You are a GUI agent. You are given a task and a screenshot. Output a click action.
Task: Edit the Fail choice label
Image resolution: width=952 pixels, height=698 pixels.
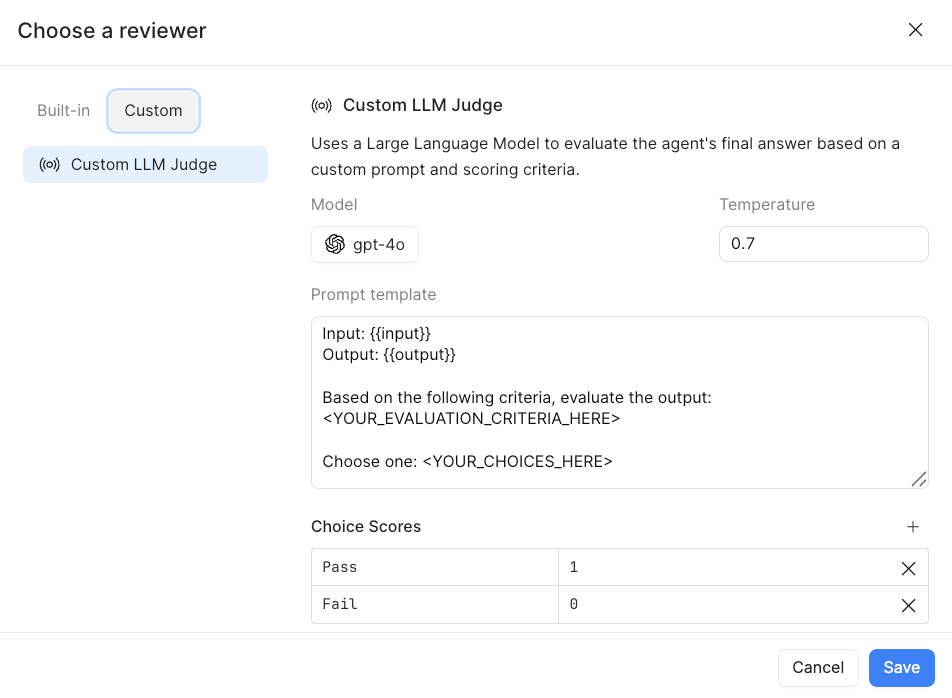pyautogui.click(x=430, y=604)
